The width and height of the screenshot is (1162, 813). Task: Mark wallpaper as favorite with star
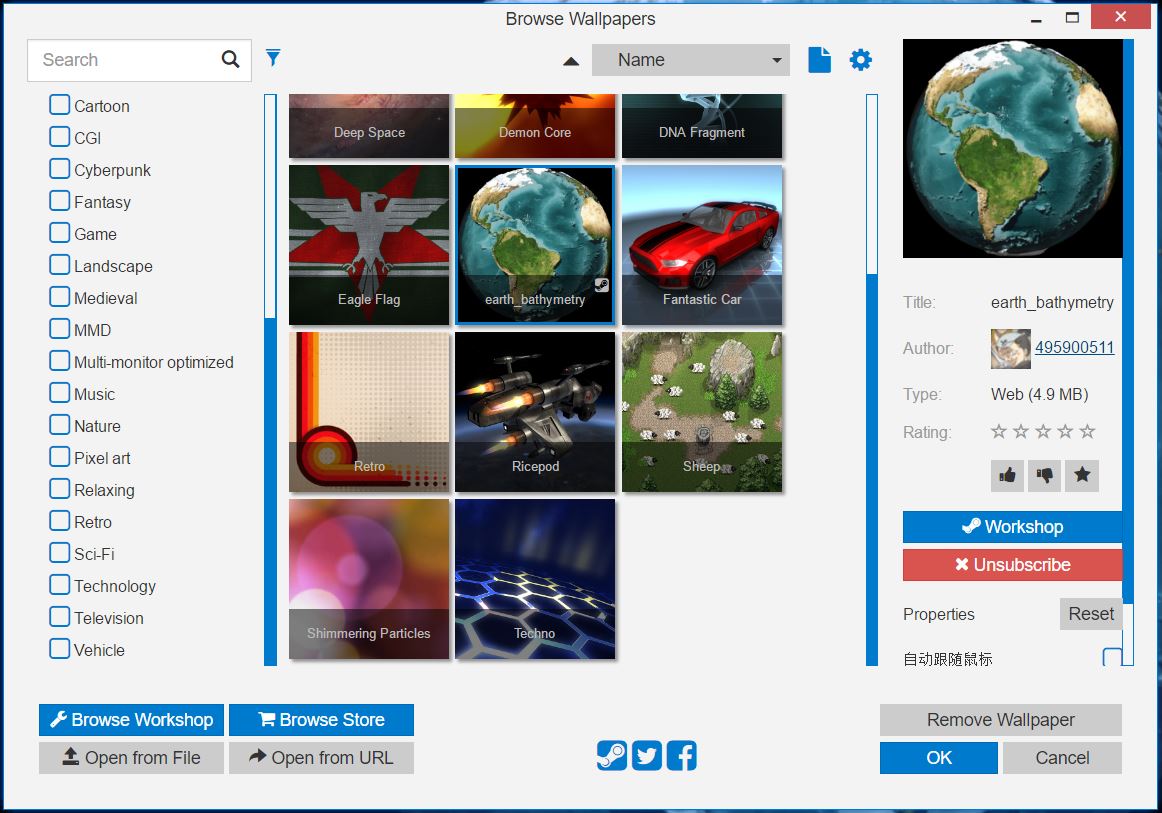pyautogui.click(x=1081, y=476)
